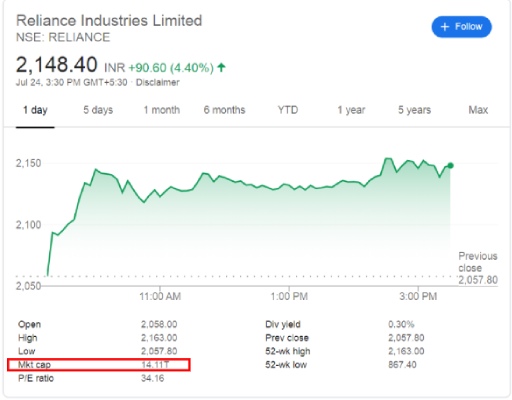
Task: Click the Reliance Industries Limited title
Action: (109, 21)
